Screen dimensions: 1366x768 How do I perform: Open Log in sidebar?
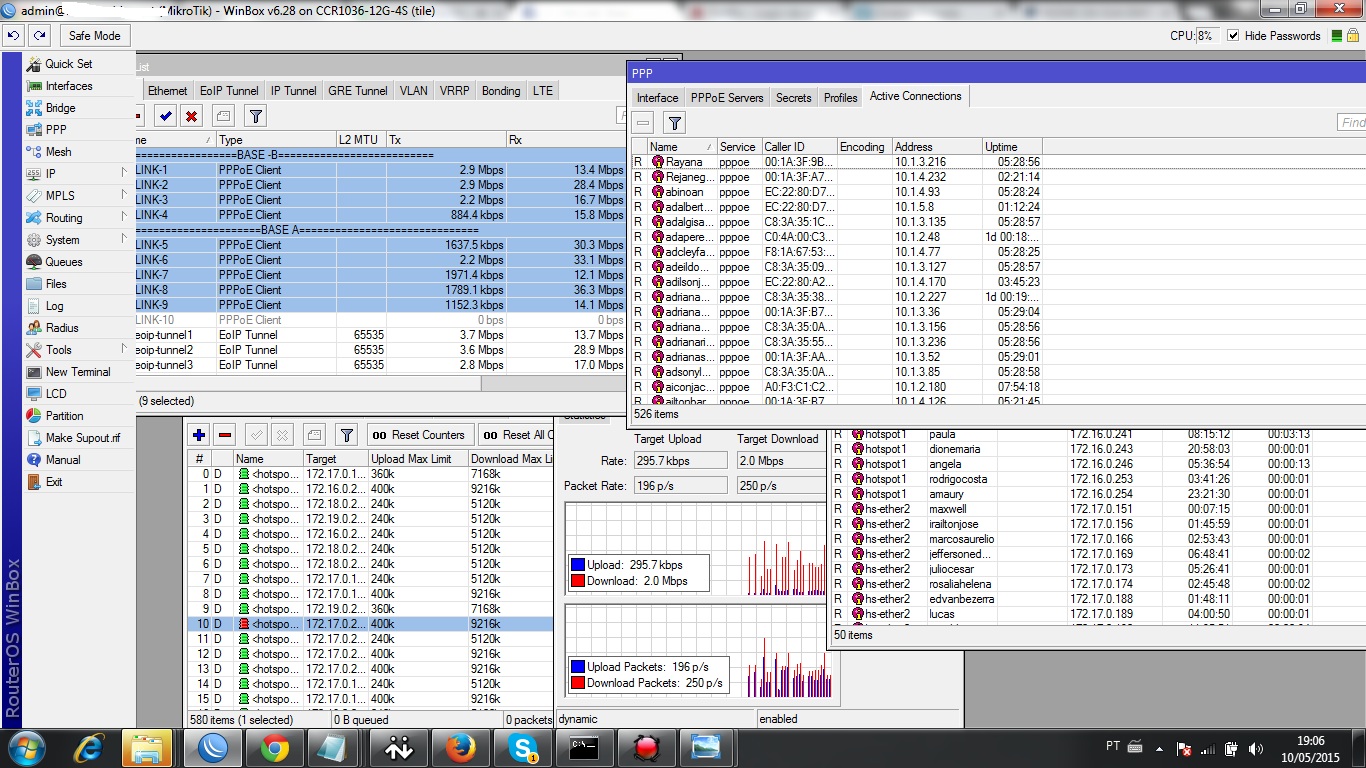(x=54, y=306)
